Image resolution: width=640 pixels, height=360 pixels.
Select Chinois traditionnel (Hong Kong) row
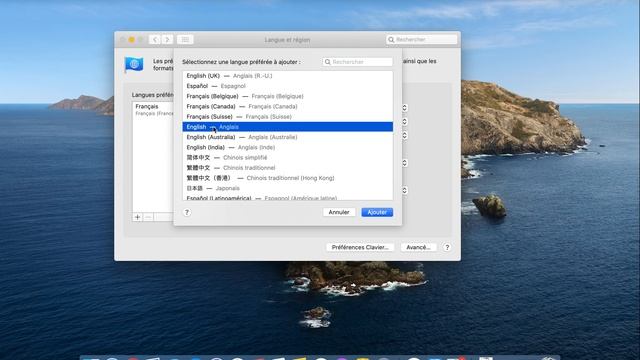287,178
